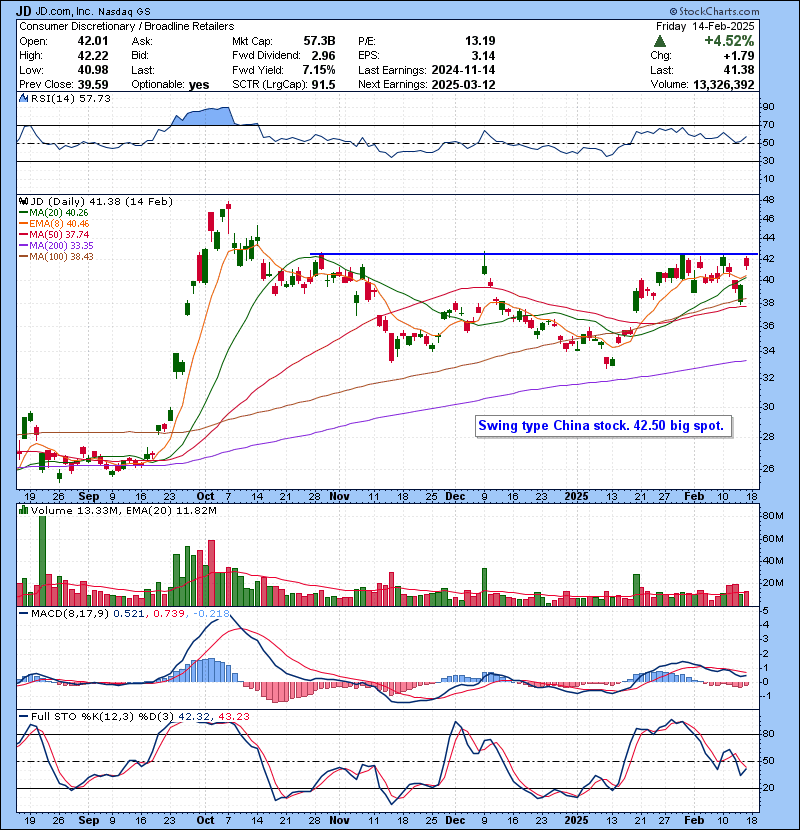This screenshot has width=800, height=830.
Task: Click the 40M mark on volume axis
Action: (x=773, y=561)
